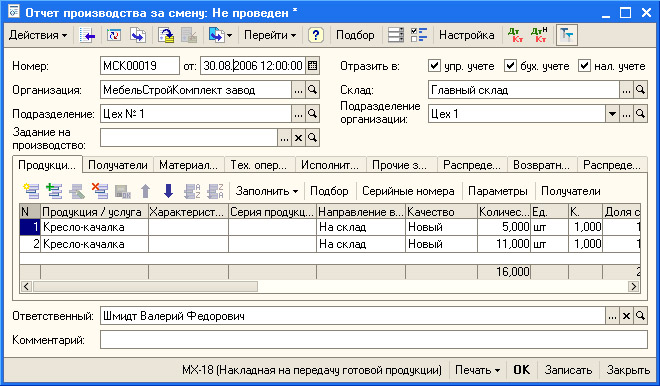The width and height of the screenshot is (660, 386).
Task: Click into the Комментарий input field
Action: (x=374, y=340)
